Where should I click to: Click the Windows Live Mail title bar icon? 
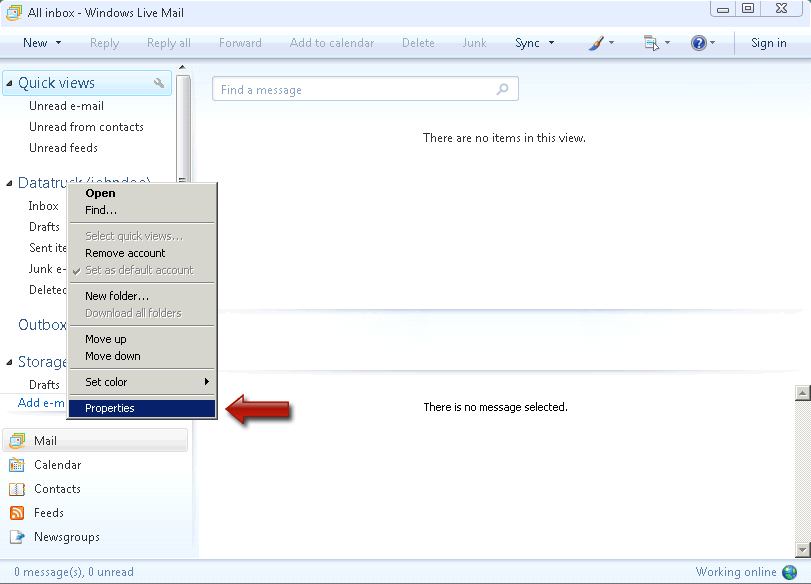pyautogui.click(x=14, y=12)
